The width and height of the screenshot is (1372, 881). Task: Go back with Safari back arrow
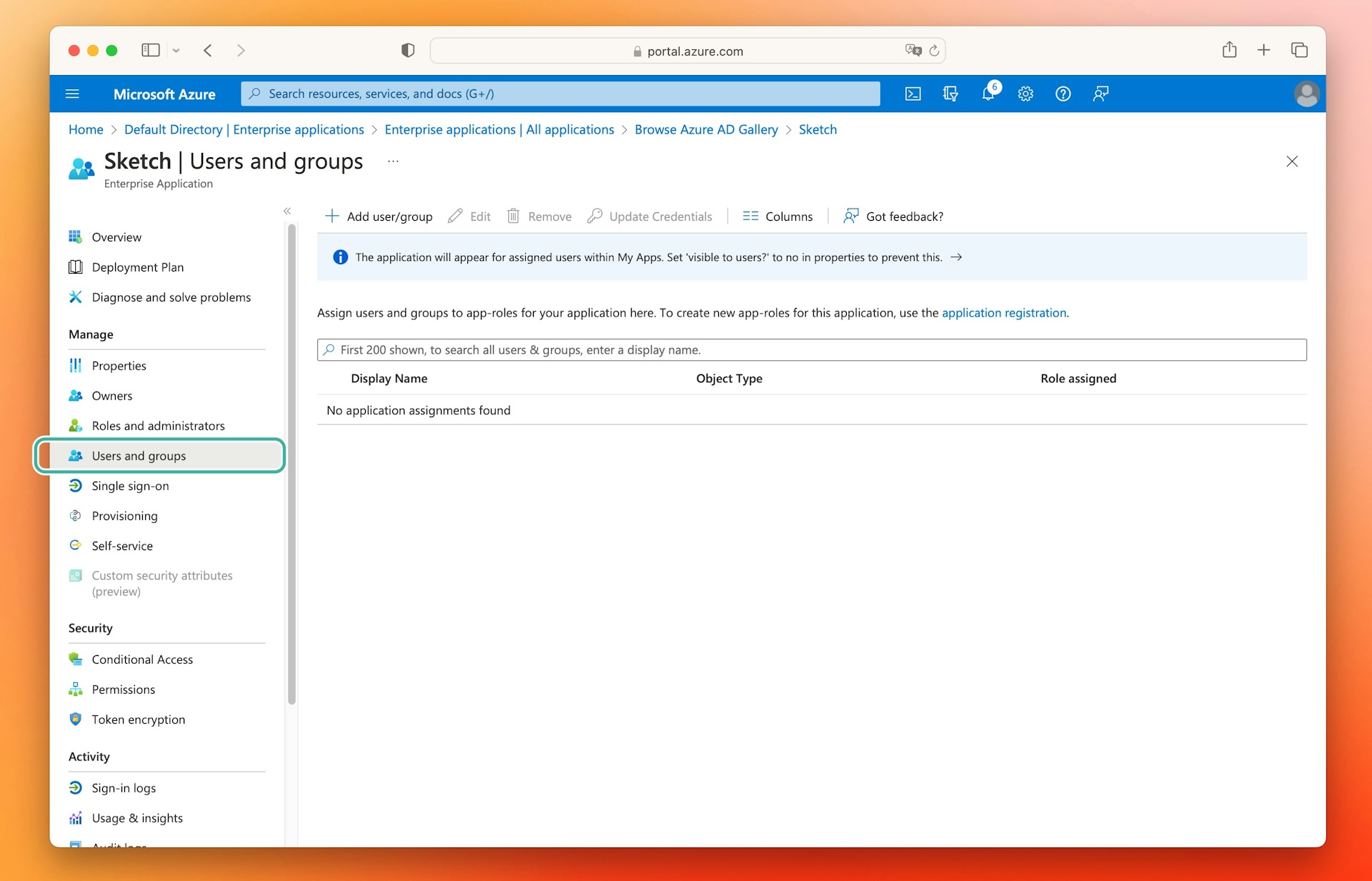[208, 50]
